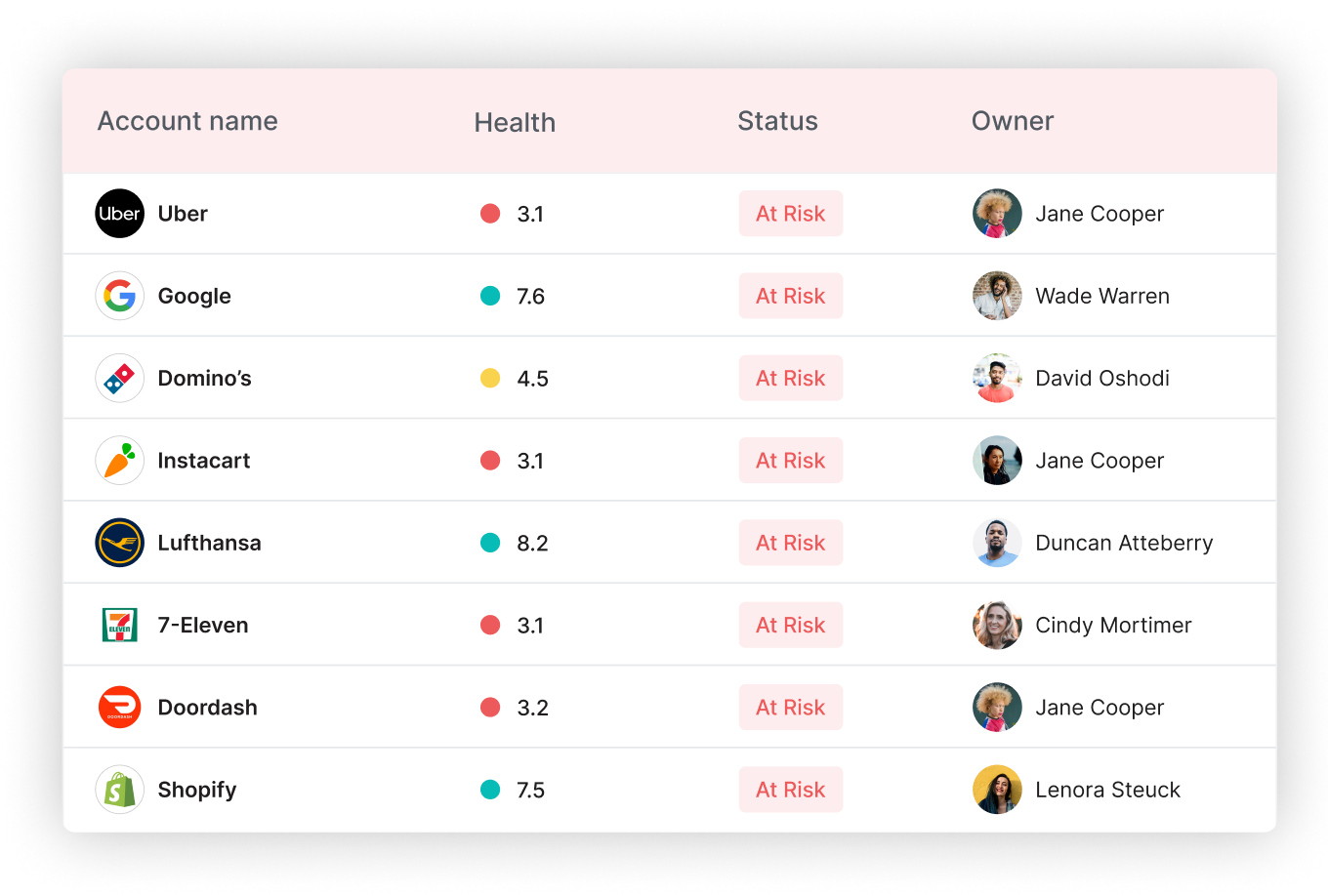Click health score 7.6 for Google
This screenshot has width=1328, height=896.
[530, 296]
